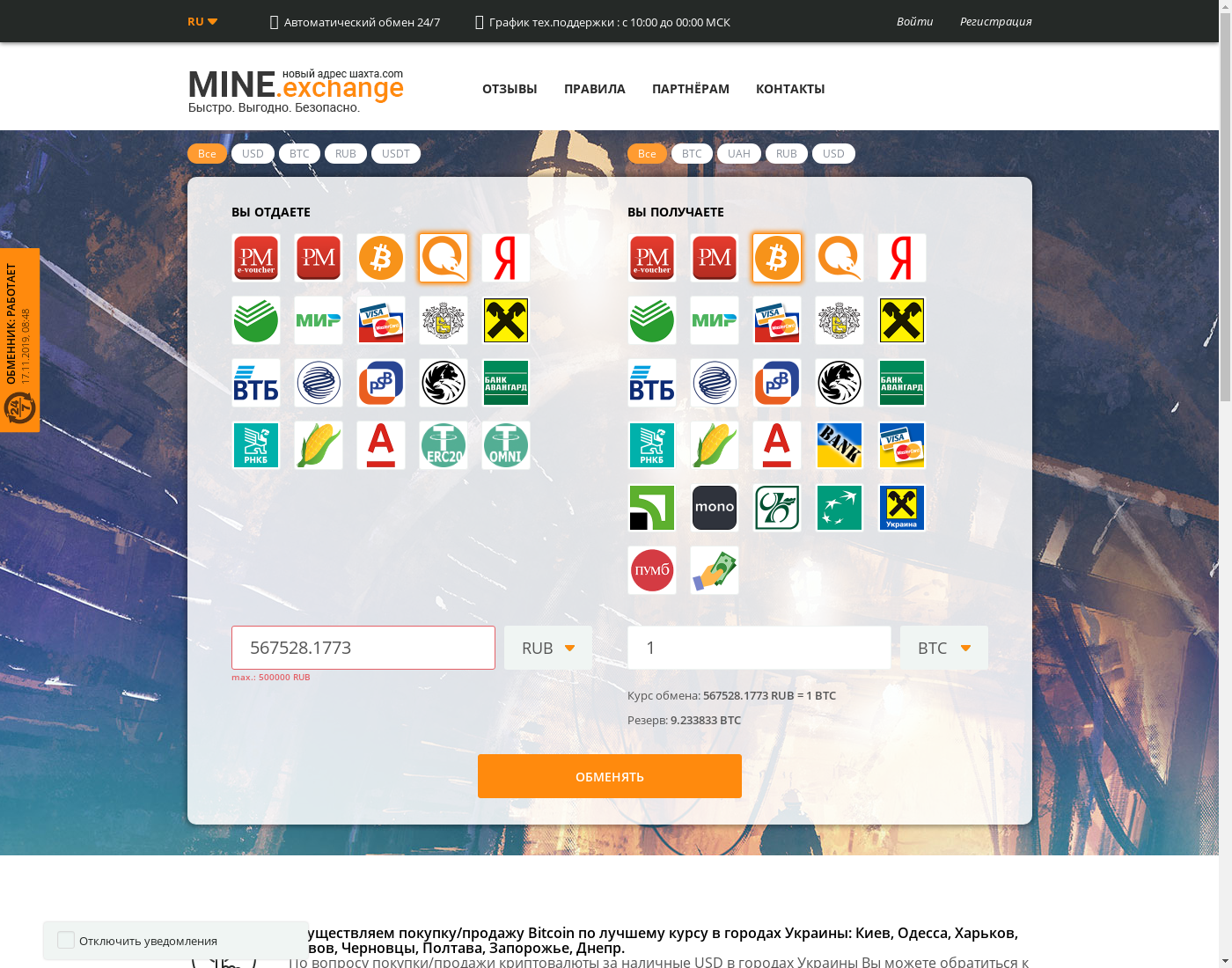The image size is (1232, 968).
Task: Open the ОТЗЫВЫ menu item
Action: point(510,89)
